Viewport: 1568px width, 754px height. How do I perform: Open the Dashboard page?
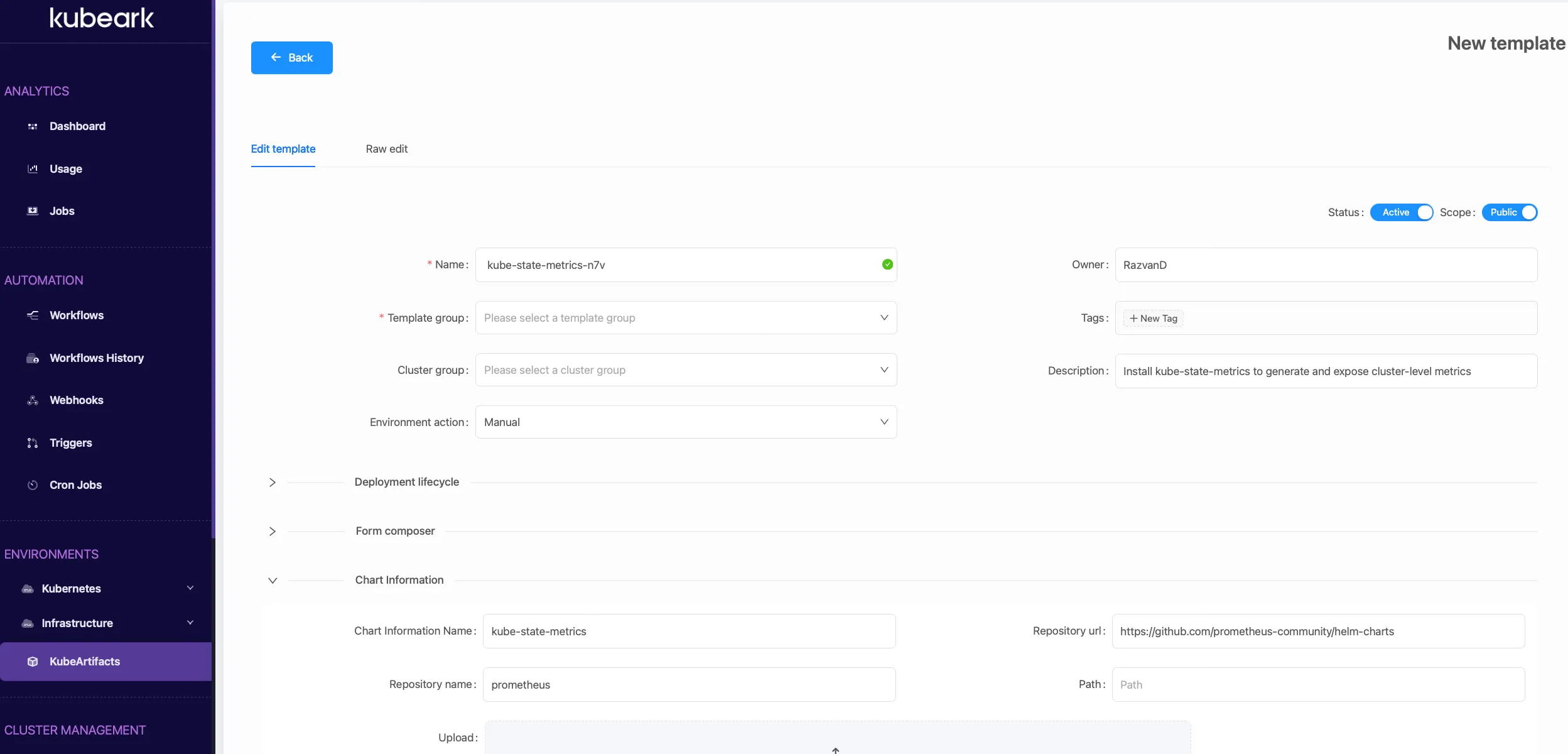(x=77, y=126)
